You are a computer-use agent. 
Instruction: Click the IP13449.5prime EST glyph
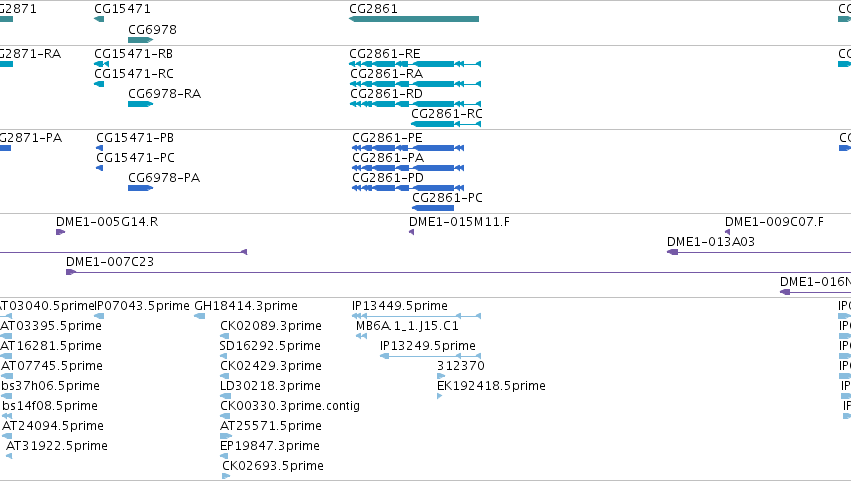(x=417, y=316)
